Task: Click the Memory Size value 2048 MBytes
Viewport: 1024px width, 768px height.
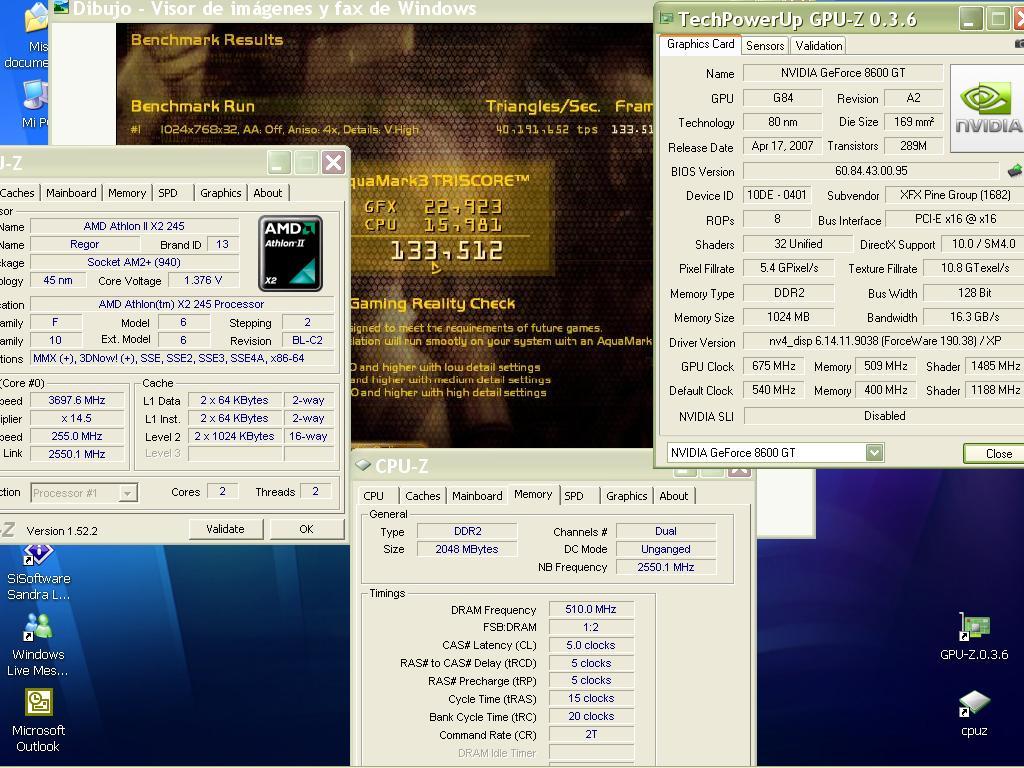Action: click(466, 549)
